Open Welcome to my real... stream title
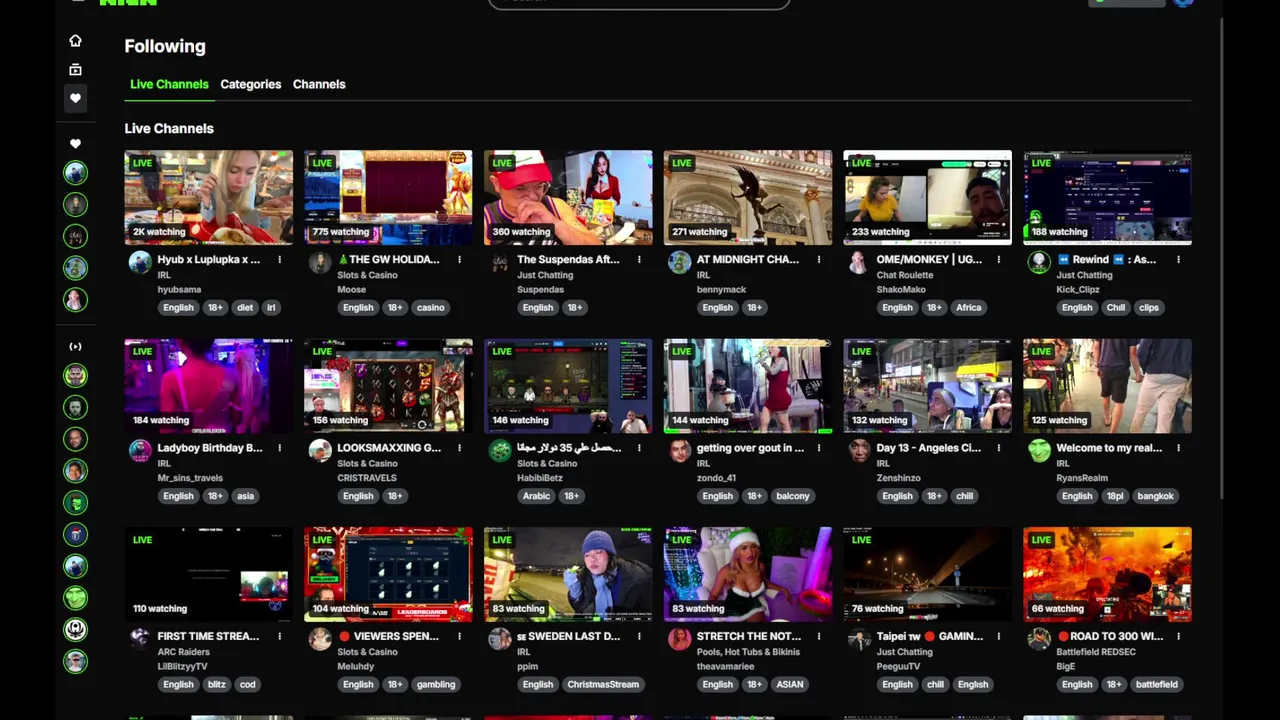The width and height of the screenshot is (1280, 720). pos(1109,448)
